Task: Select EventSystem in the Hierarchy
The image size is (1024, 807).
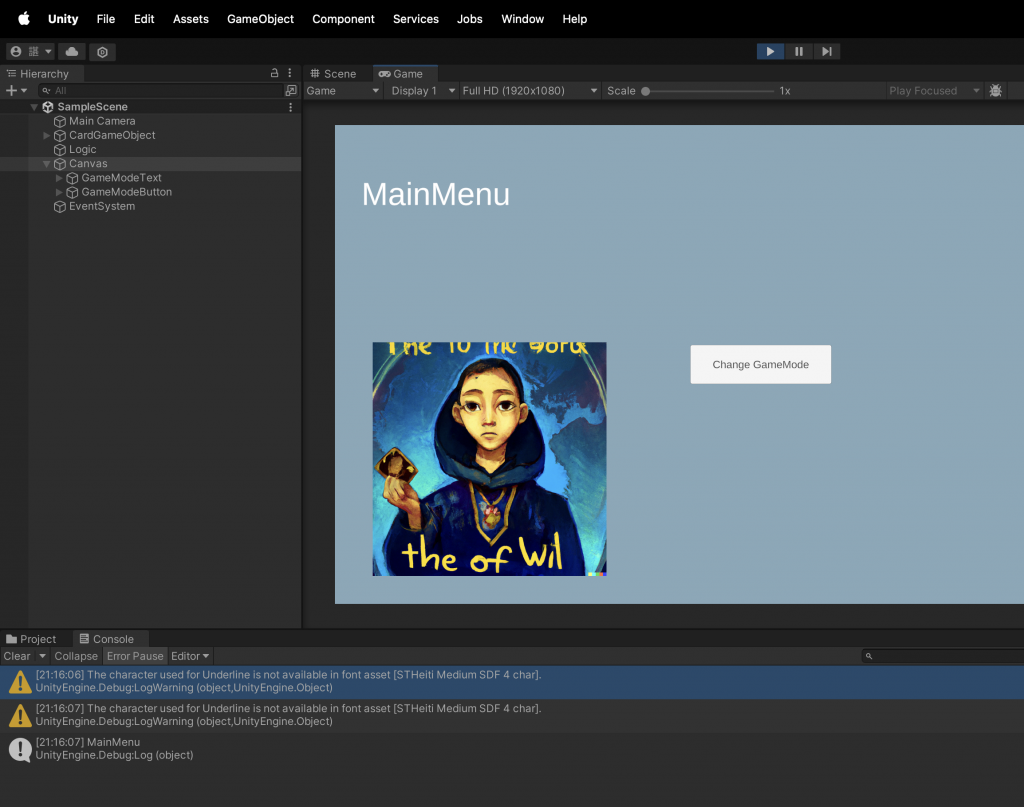Action: pos(102,206)
